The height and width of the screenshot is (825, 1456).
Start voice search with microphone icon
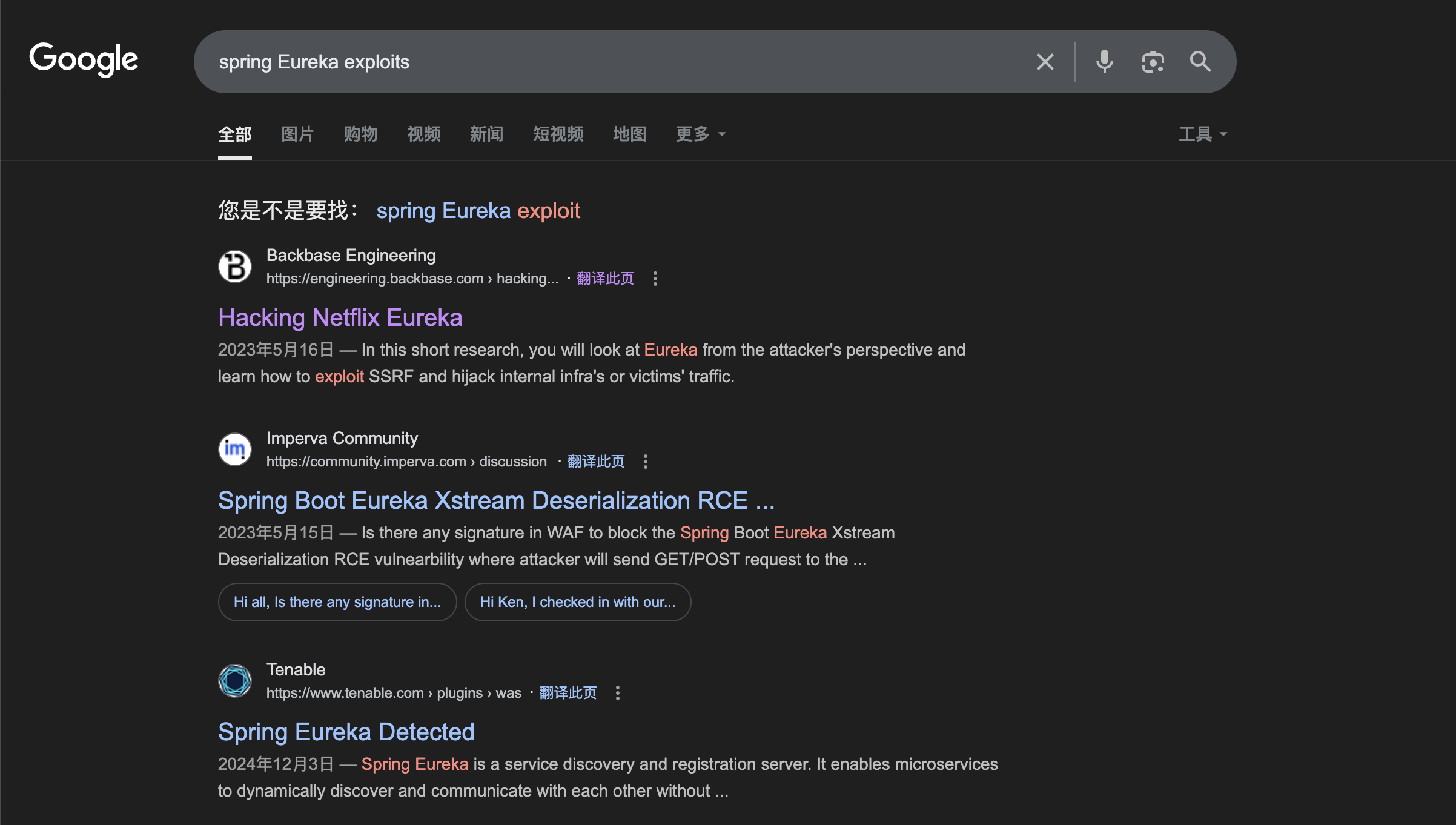pos(1104,62)
